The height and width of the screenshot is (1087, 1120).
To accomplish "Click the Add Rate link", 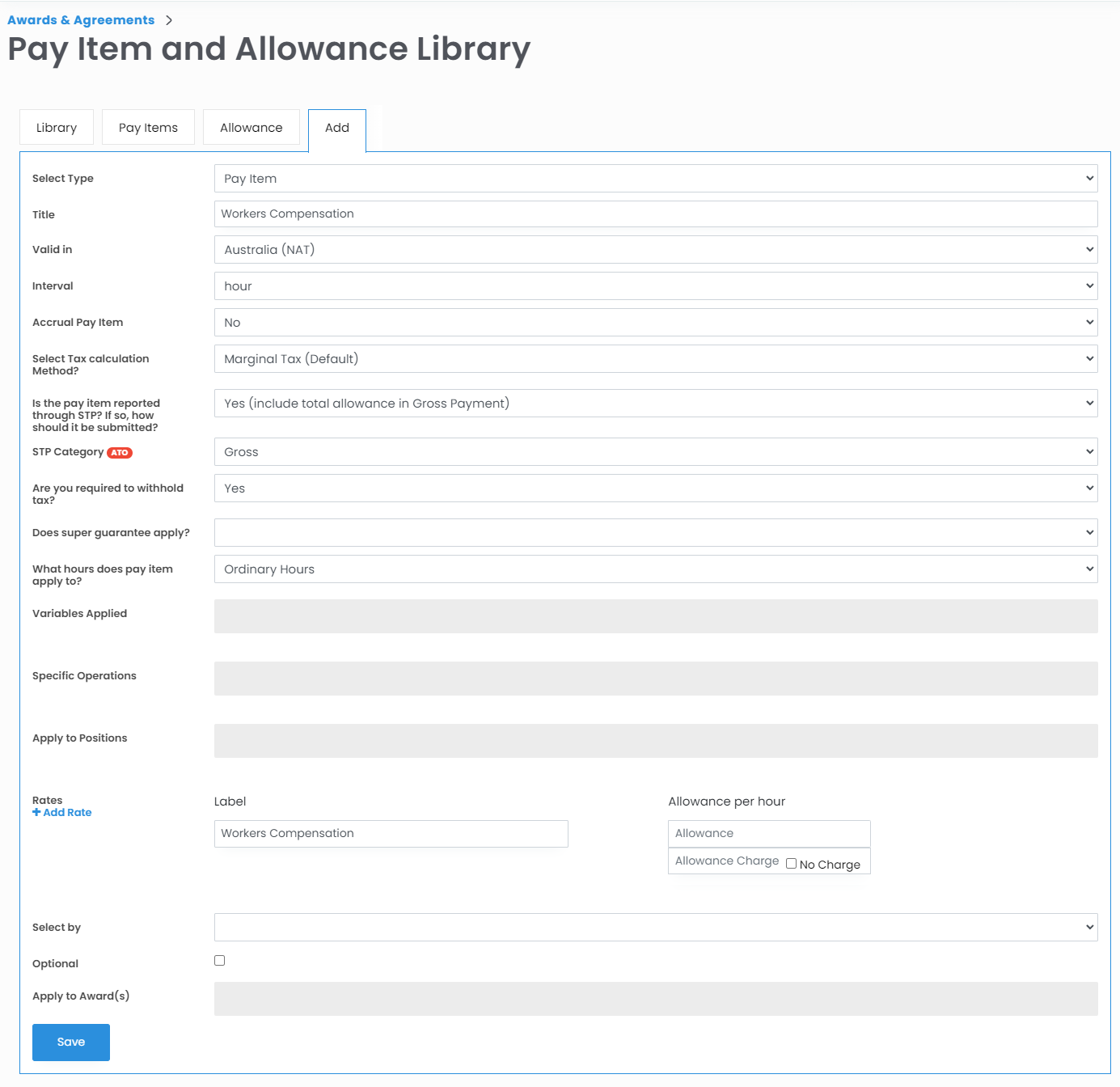I will (62, 813).
